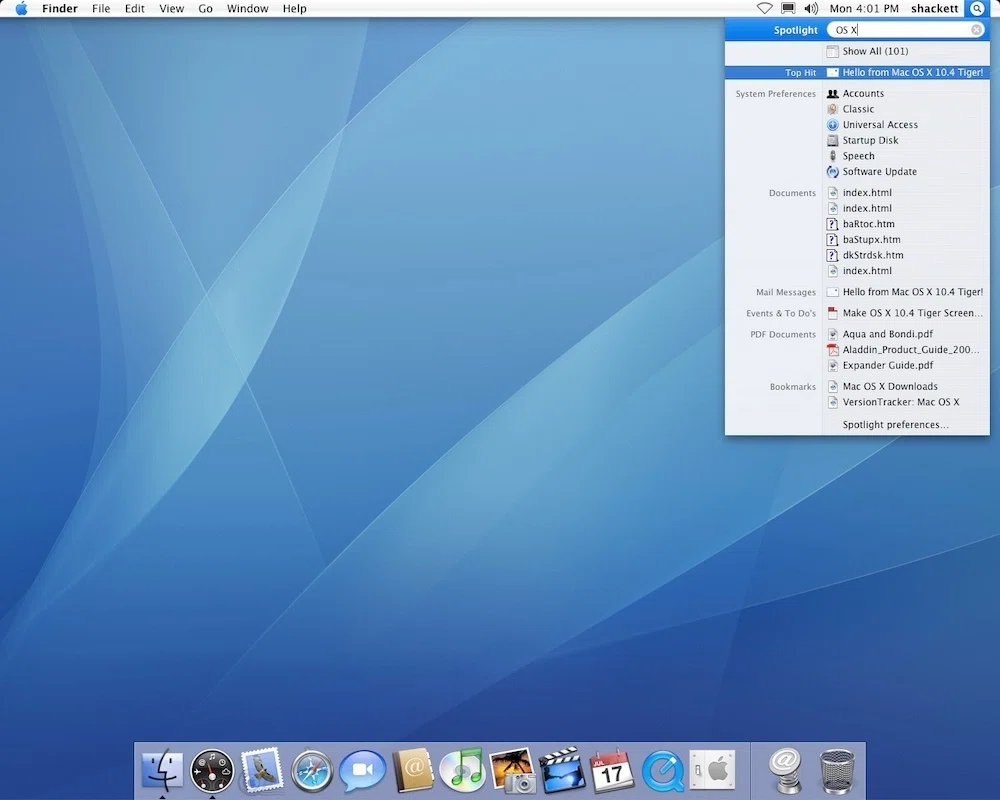Open Mail stamp icon in Dock
The height and width of the screenshot is (800, 1000).
click(x=262, y=770)
